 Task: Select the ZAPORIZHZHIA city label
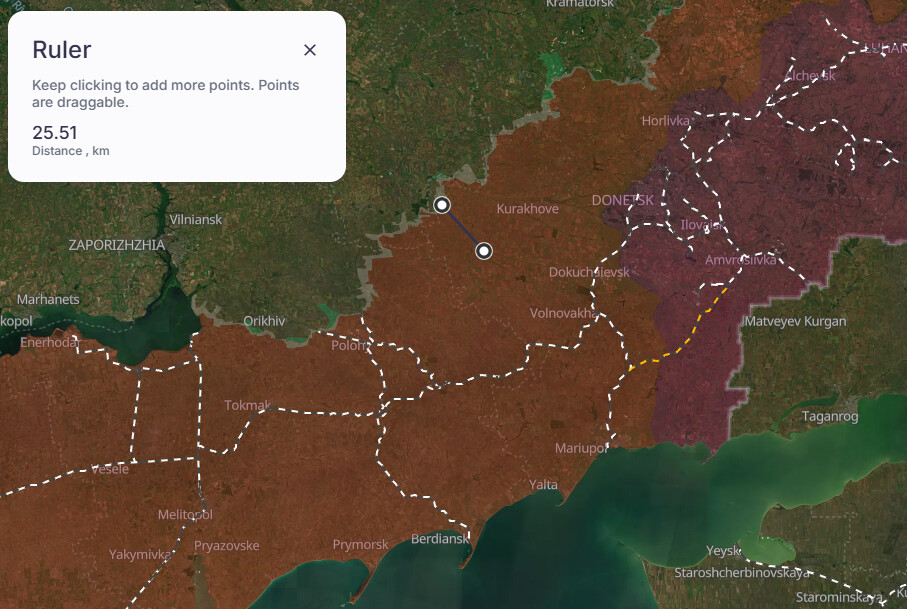click(x=117, y=244)
